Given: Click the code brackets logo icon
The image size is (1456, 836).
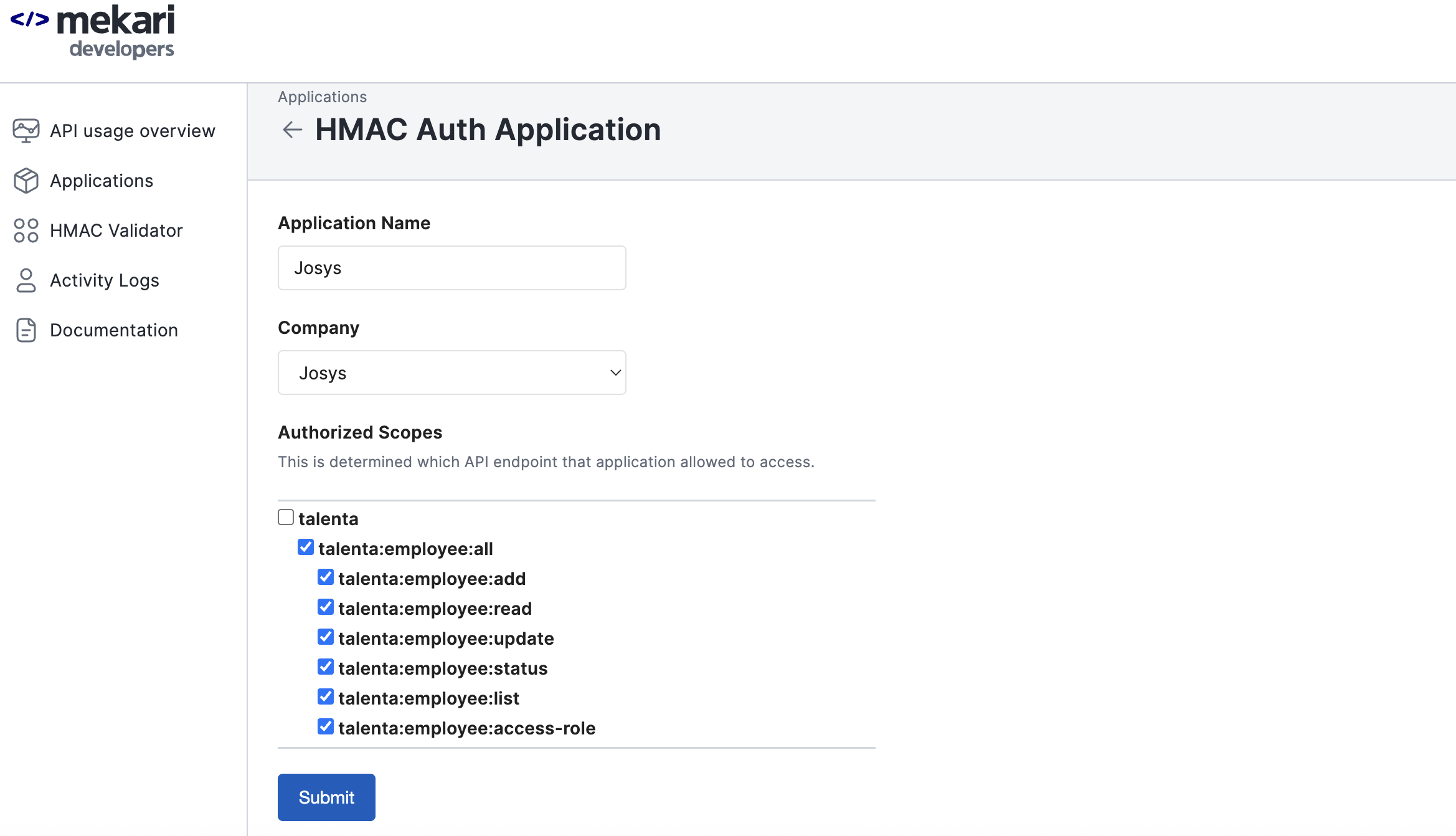Looking at the screenshot, I should pos(29,19).
